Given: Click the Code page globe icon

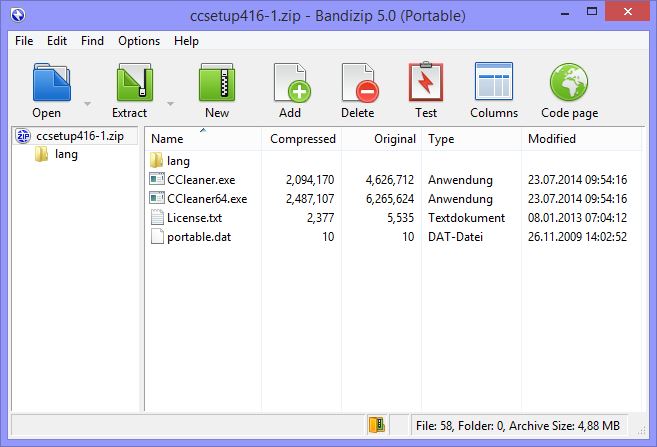Looking at the screenshot, I should click(x=569, y=82).
